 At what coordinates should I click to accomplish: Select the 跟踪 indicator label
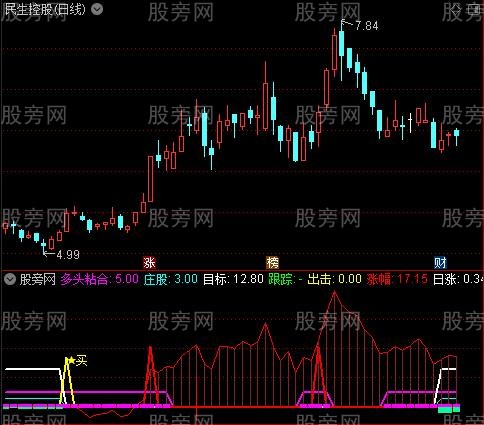(285, 279)
